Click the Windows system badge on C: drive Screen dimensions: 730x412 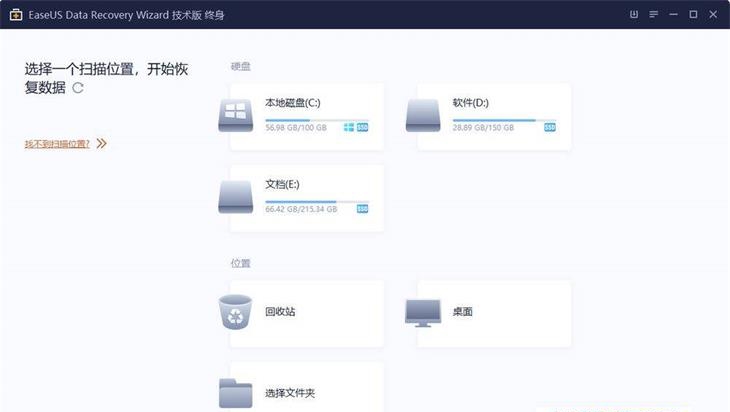tap(349, 127)
